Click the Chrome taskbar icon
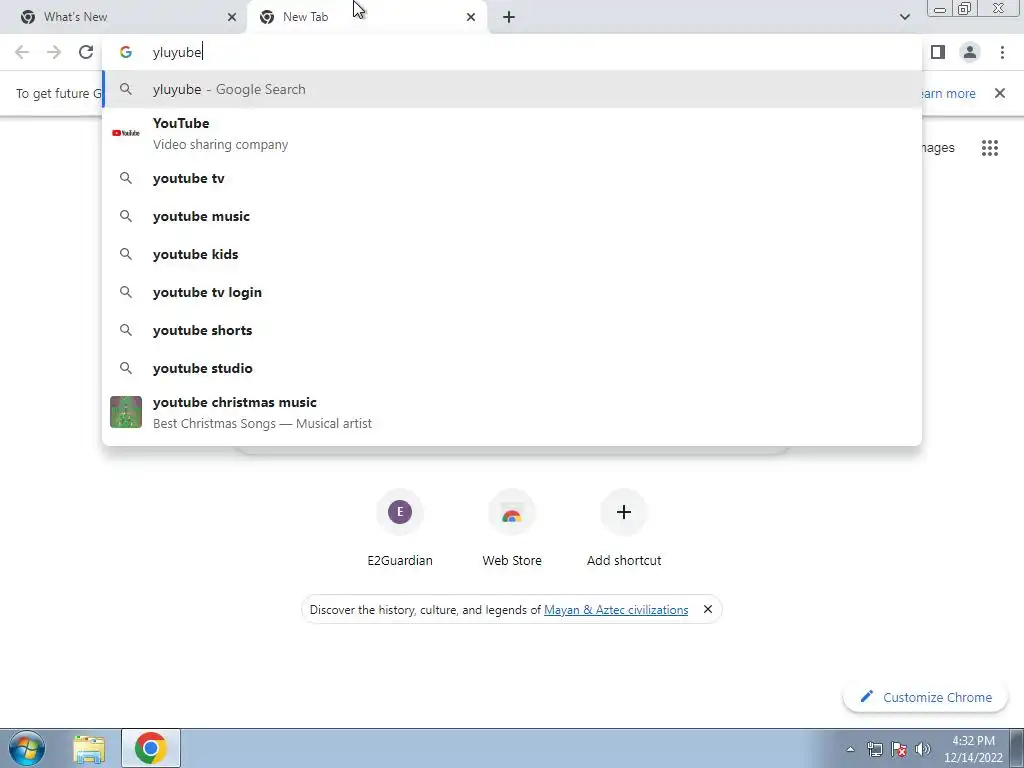Screen dimensions: 1024x768 coord(151,748)
